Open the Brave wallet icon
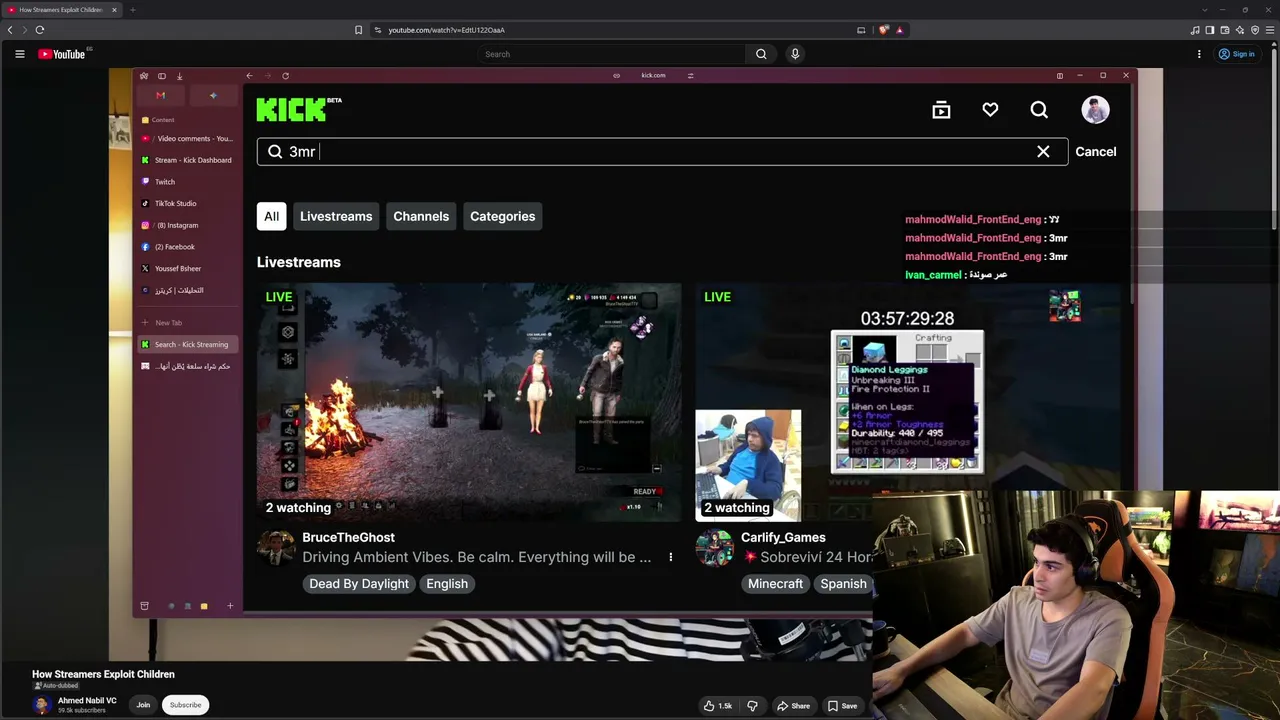Image resolution: width=1280 pixels, height=720 pixels. tap(1225, 30)
